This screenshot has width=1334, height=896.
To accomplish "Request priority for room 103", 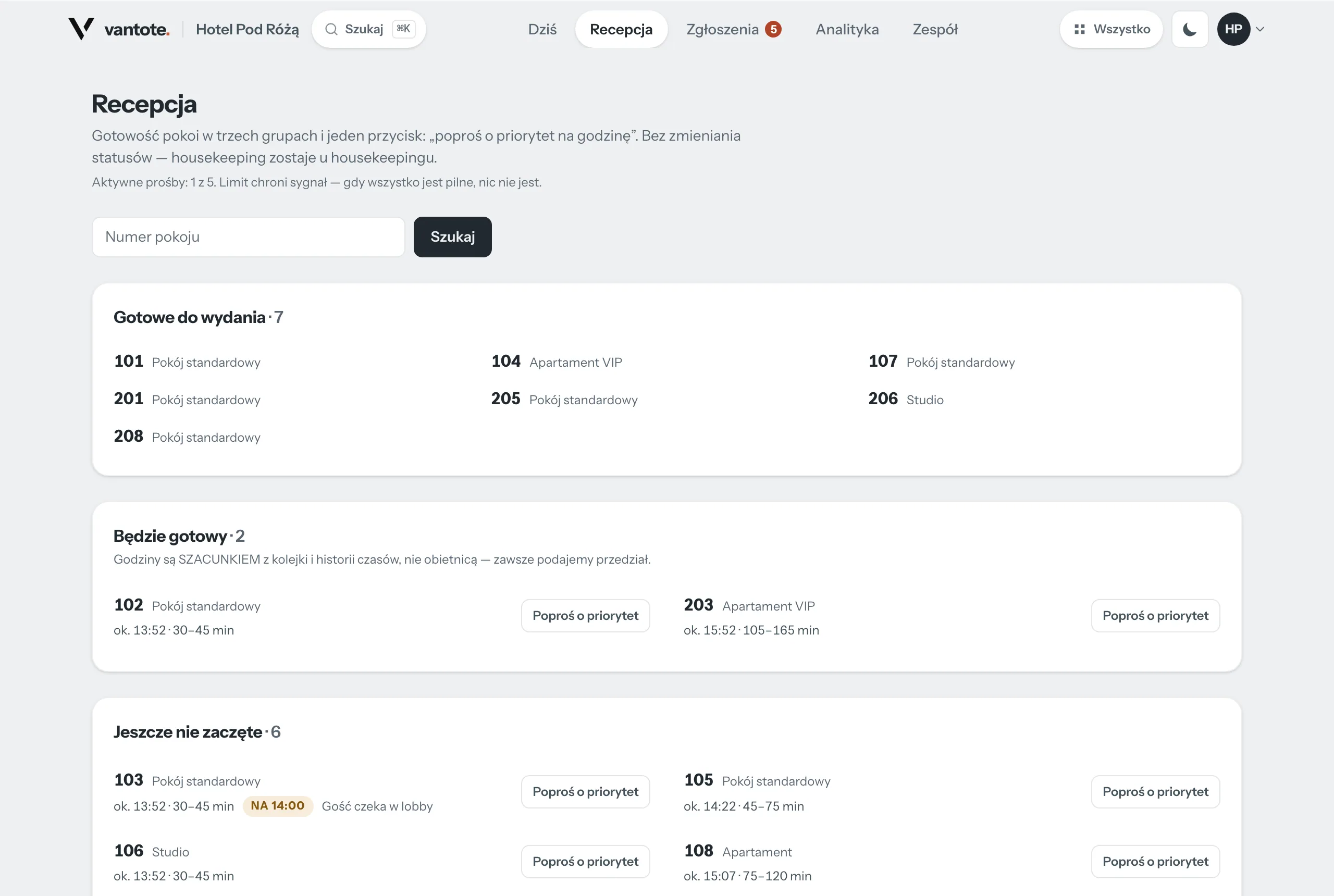I will [x=585, y=791].
